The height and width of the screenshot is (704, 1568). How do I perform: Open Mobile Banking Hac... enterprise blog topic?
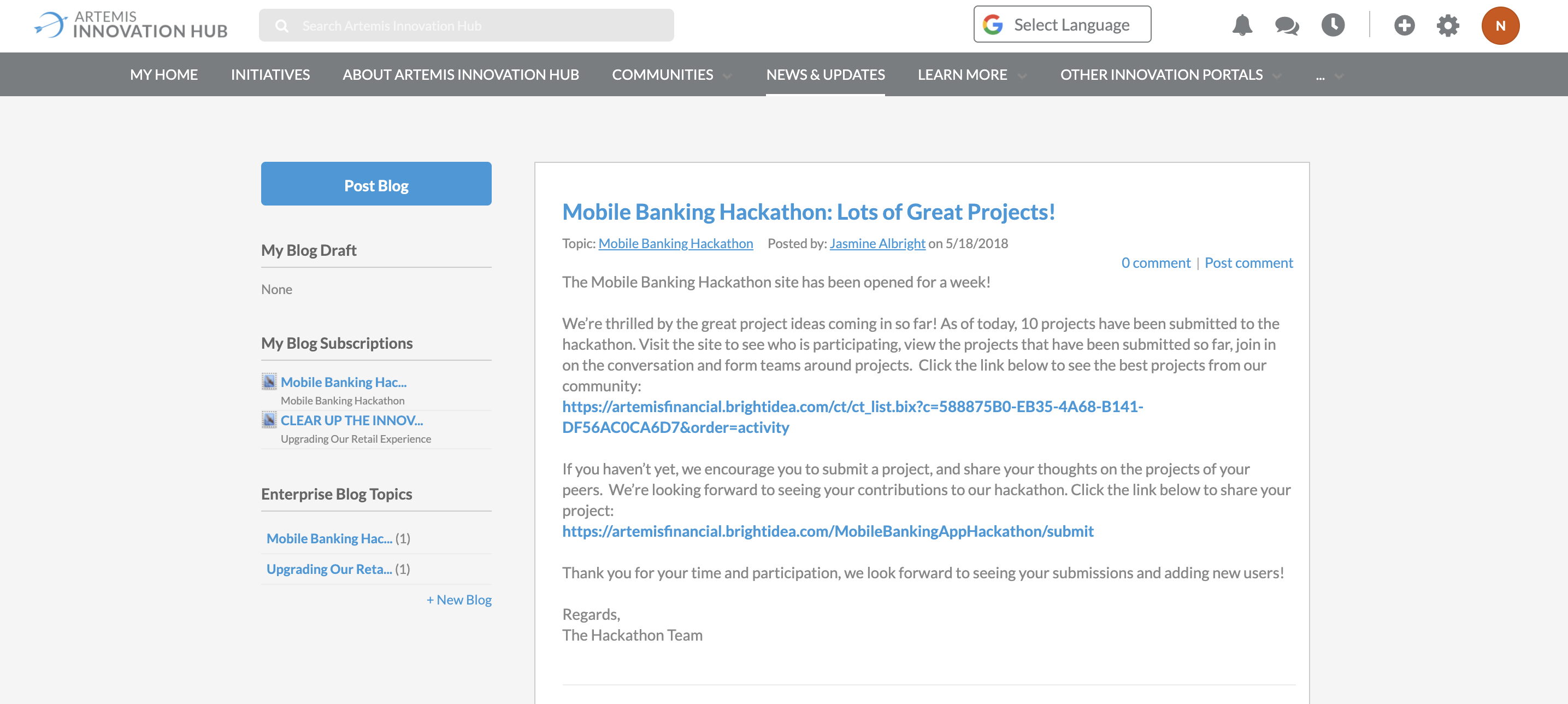[329, 538]
